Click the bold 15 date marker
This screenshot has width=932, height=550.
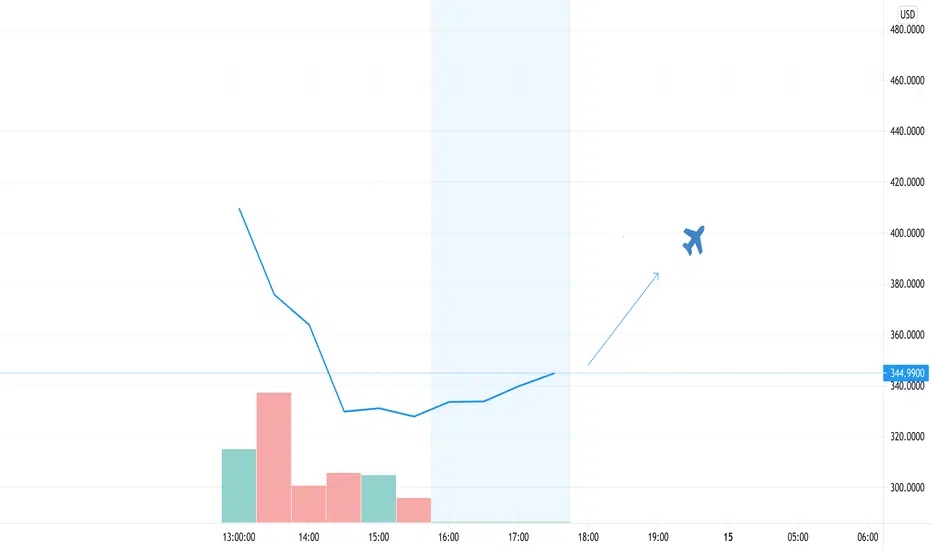(728, 537)
